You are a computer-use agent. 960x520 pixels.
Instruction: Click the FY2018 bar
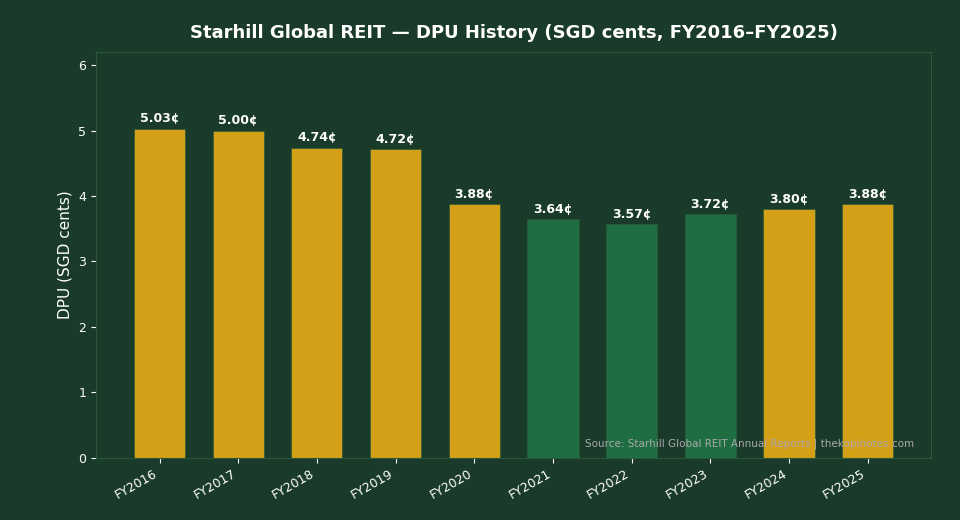point(317,303)
